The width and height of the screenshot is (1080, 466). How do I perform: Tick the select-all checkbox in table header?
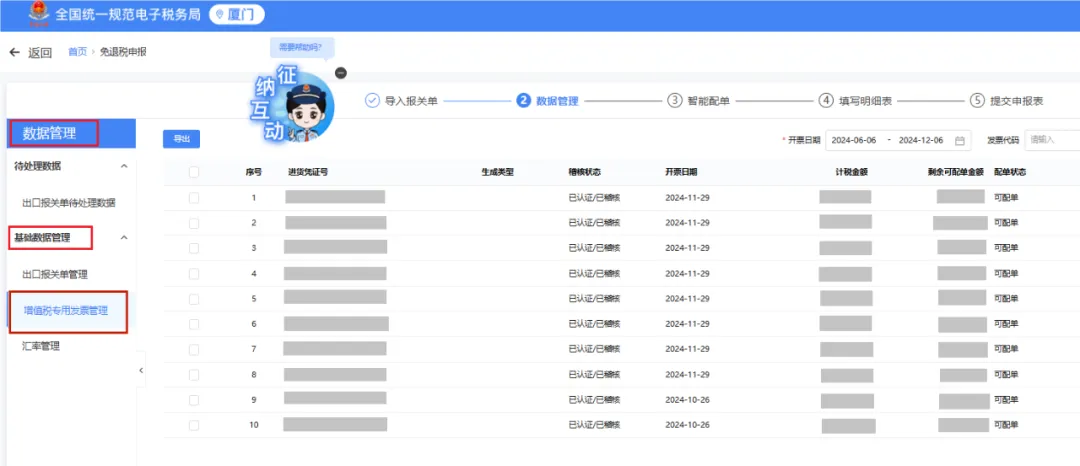point(194,172)
